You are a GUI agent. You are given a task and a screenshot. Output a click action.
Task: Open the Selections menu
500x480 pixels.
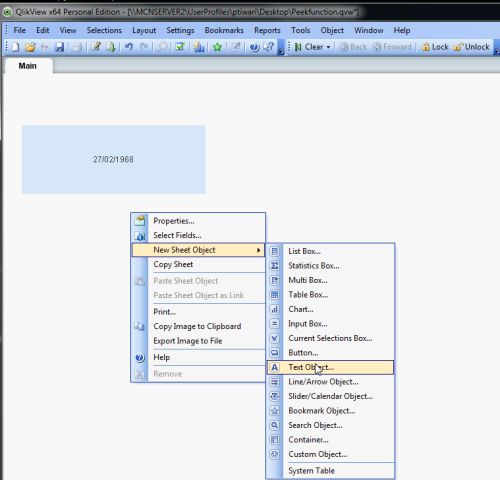(104, 30)
